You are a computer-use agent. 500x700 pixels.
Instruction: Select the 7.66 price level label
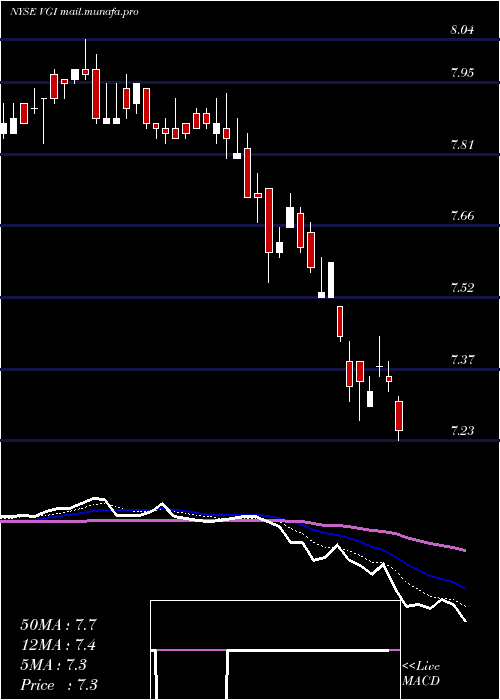(x=462, y=216)
